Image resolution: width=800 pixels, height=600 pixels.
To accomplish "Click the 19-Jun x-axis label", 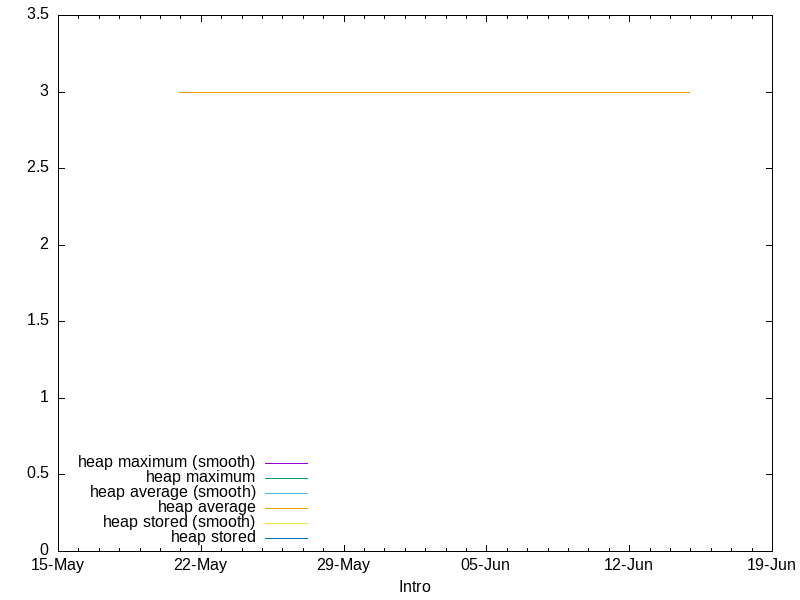I will click(x=771, y=565).
